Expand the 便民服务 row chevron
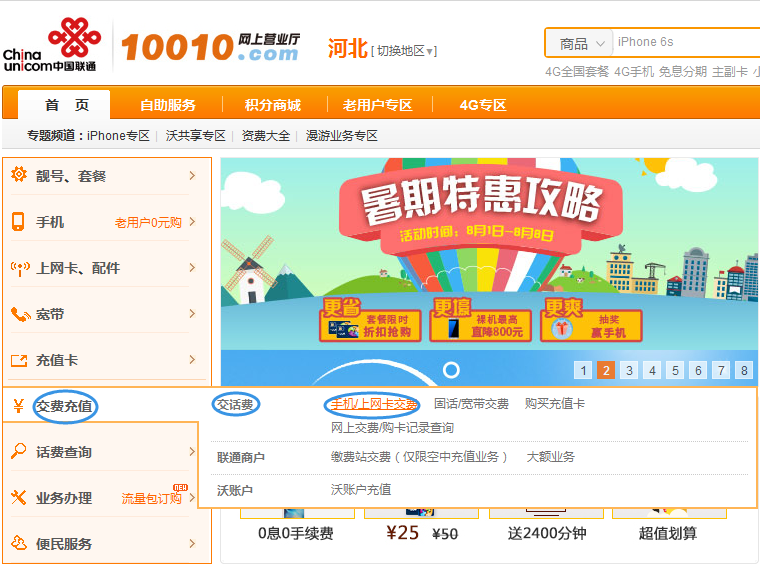Image resolution: width=760 pixels, height=566 pixels. (192, 543)
